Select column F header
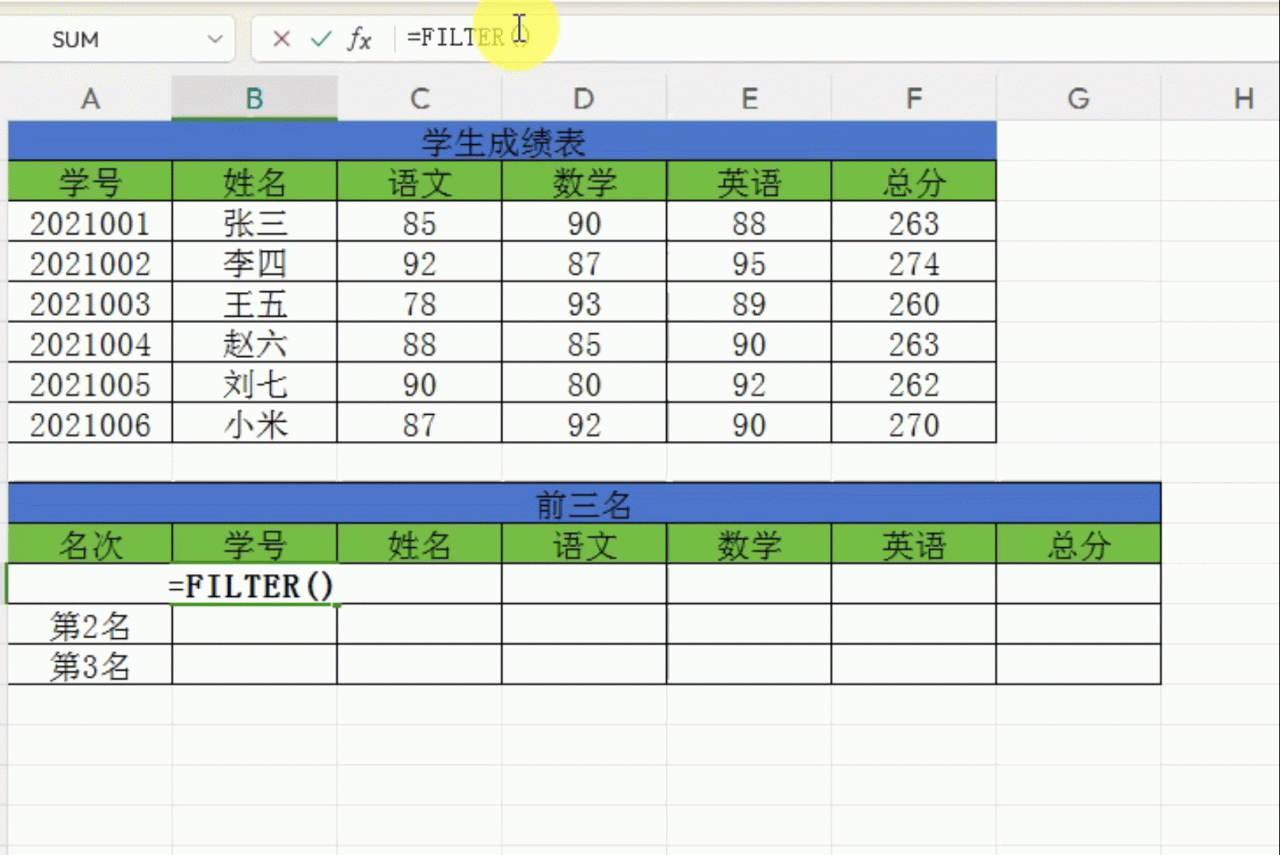The width and height of the screenshot is (1280, 855). 914,98
